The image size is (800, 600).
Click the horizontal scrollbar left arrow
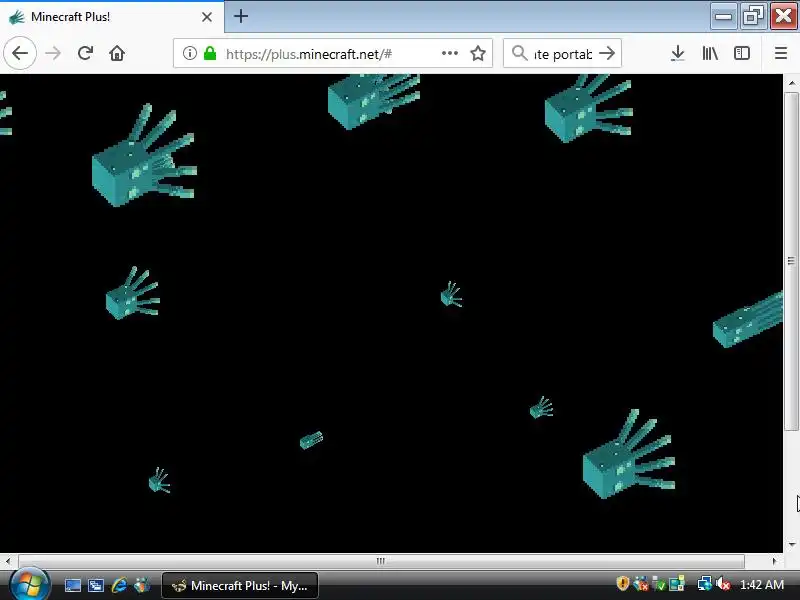point(8,561)
